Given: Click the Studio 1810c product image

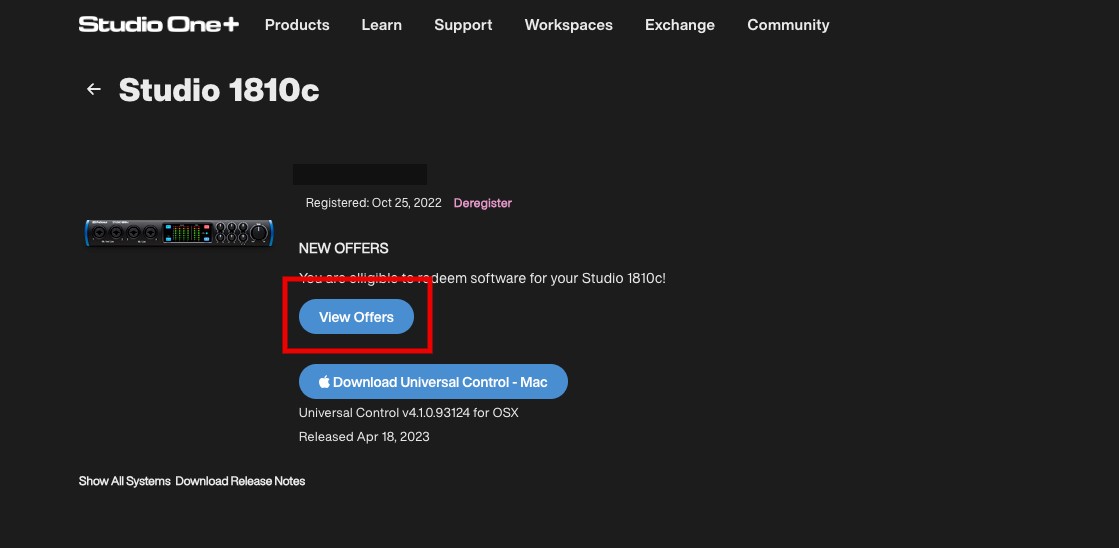Looking at the screenshot, I should coord(179,233).
